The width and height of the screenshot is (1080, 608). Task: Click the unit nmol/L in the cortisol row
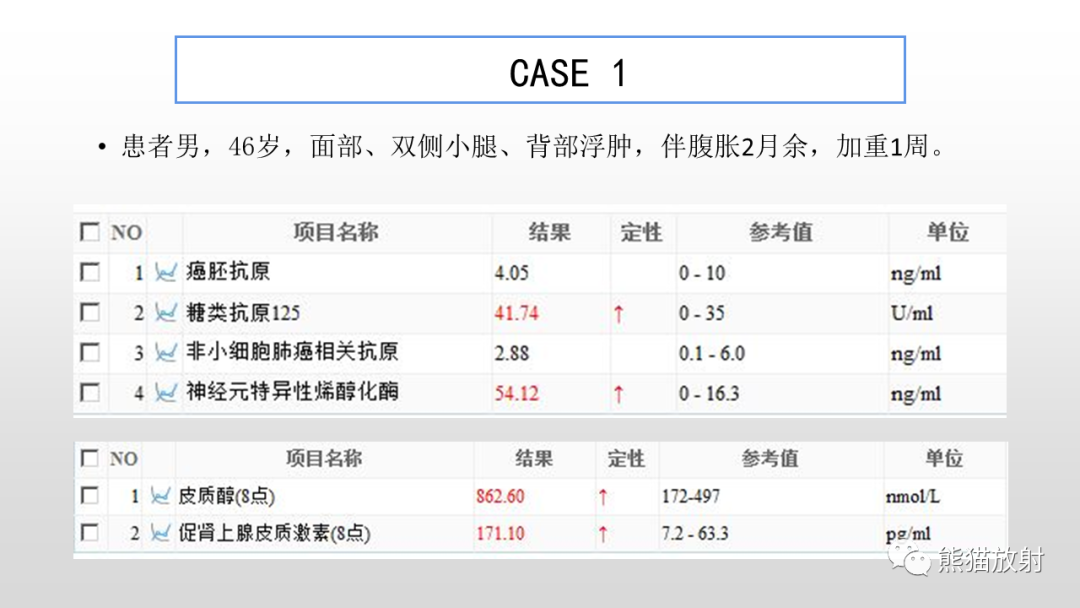[x=913, y=496]
